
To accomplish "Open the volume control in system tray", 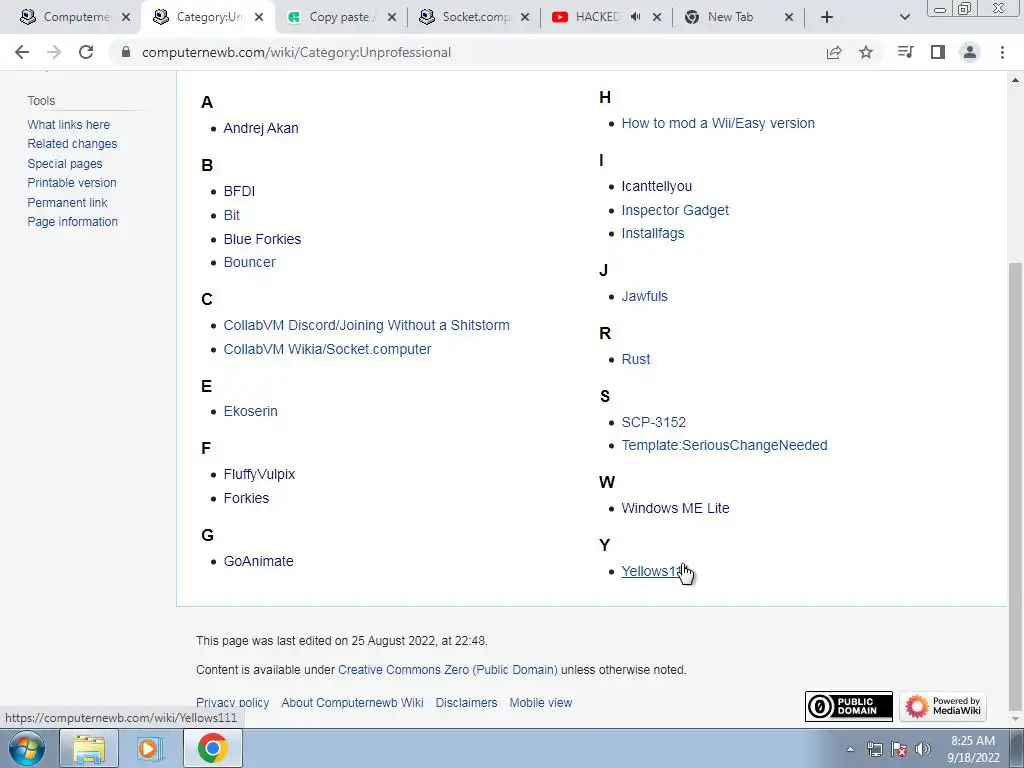I will click(x=923, y=750).
